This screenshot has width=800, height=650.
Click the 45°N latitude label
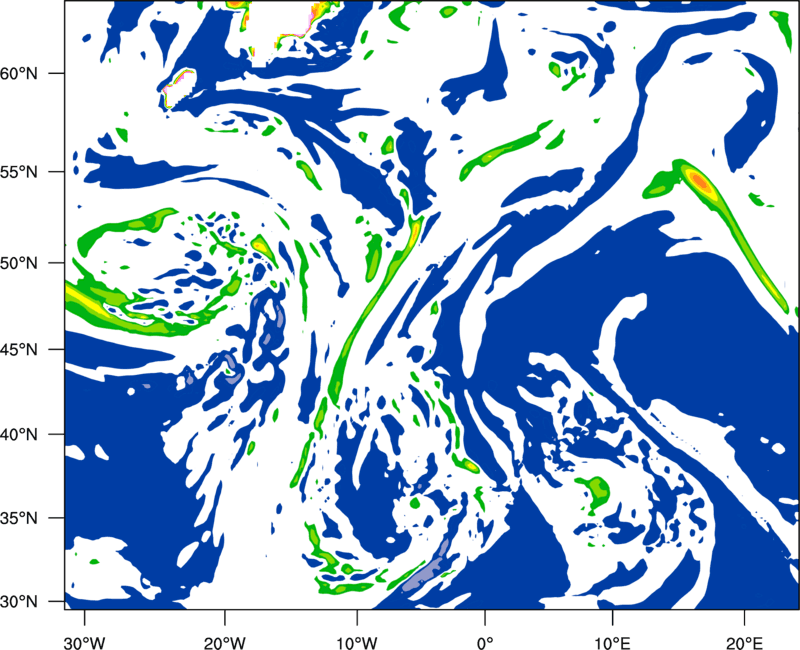coord(19,349)
